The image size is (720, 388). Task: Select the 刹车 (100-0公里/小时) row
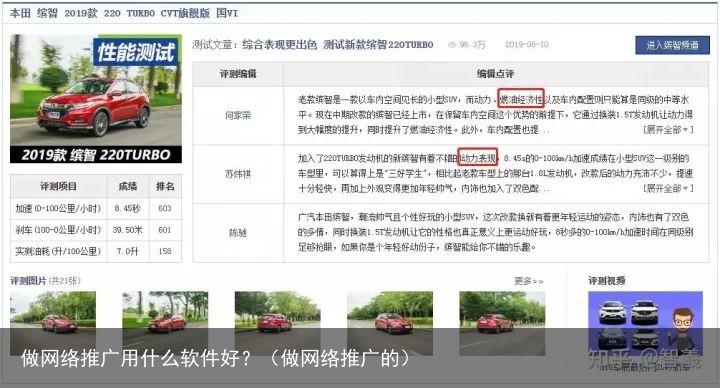(x=96, y=230)
